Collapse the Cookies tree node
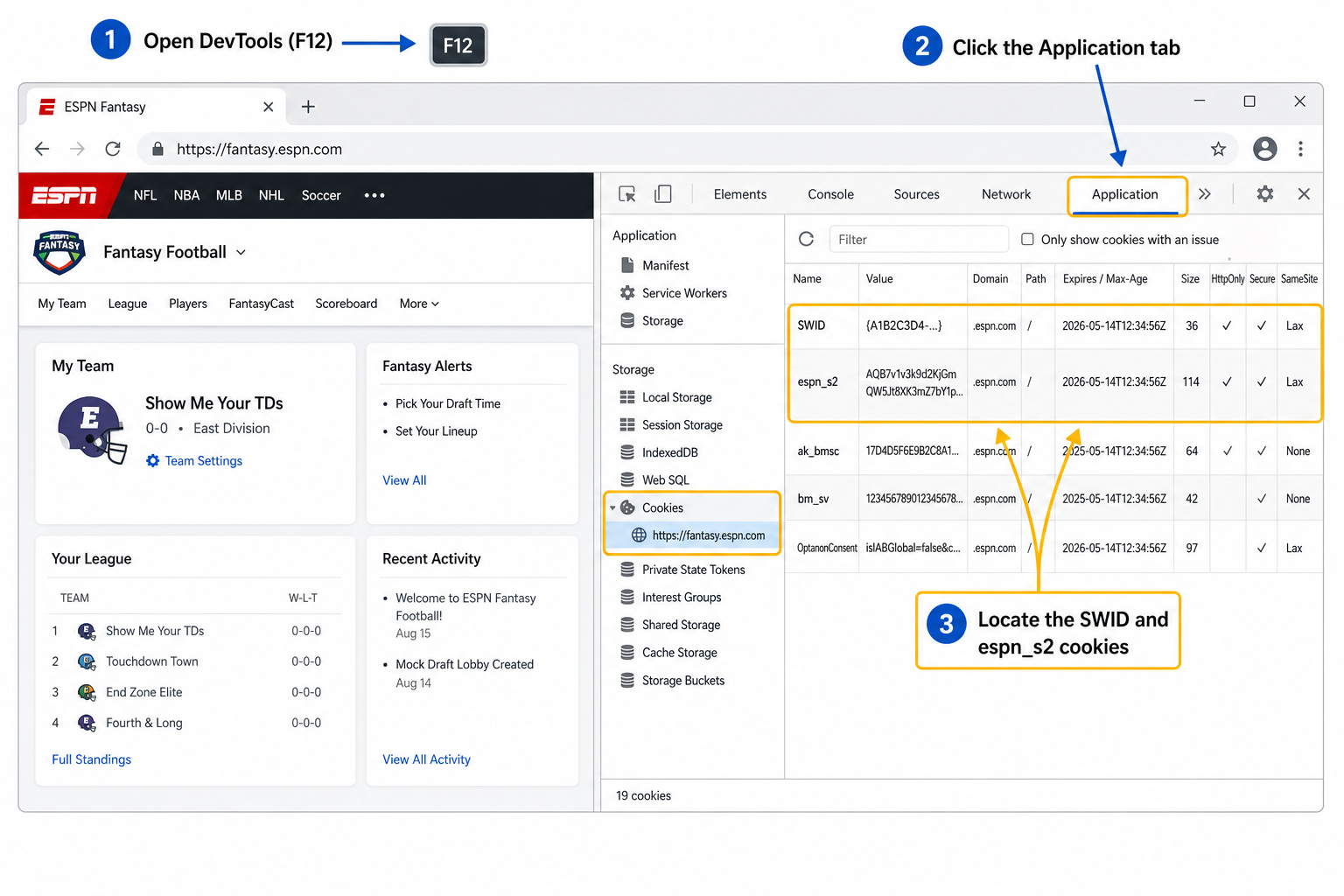The height and width of the screenshot is (896, 1344). tap(612, 507)
